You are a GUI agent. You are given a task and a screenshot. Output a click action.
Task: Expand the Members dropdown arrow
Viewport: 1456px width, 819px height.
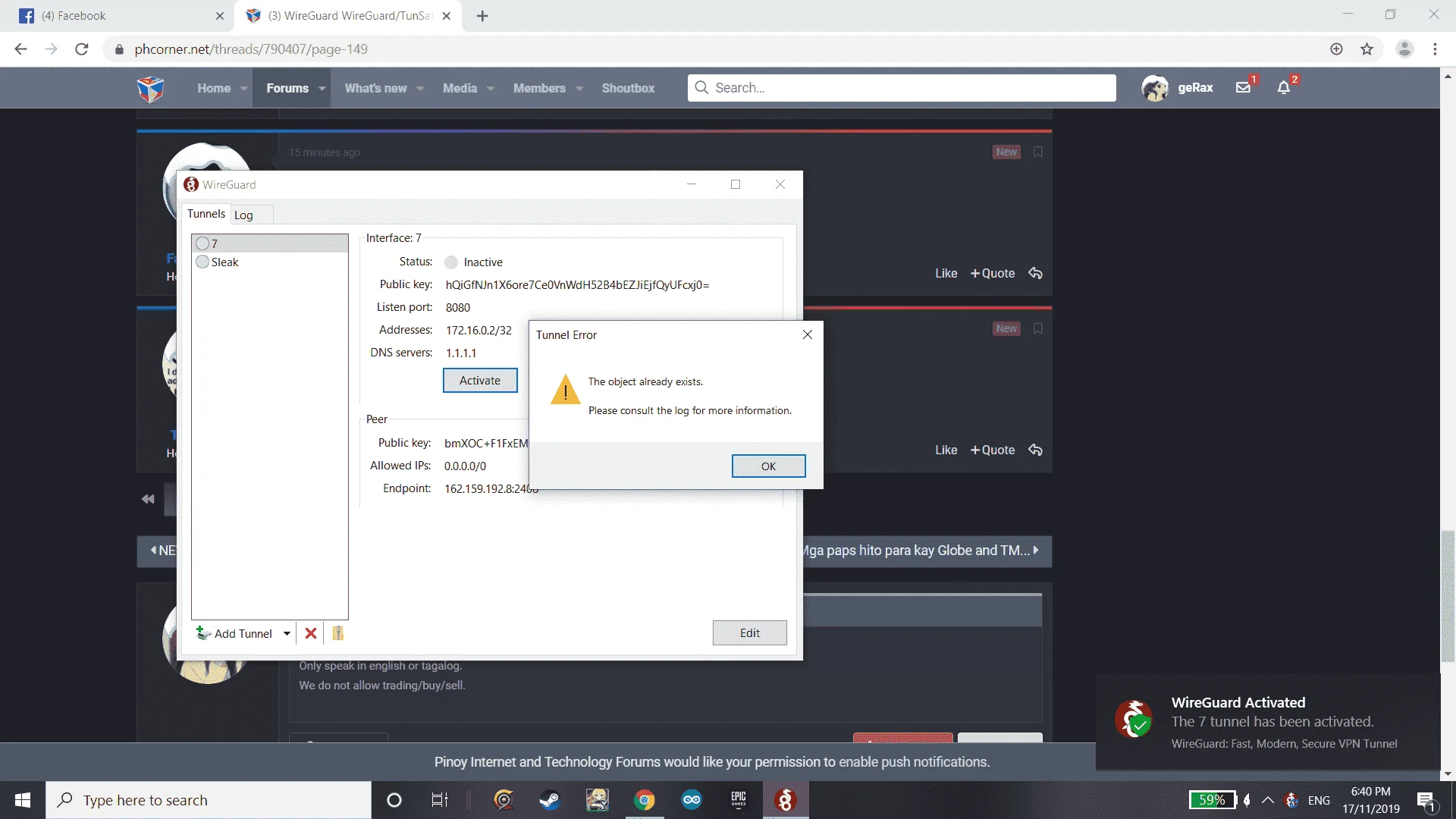(x=579, y=89)
